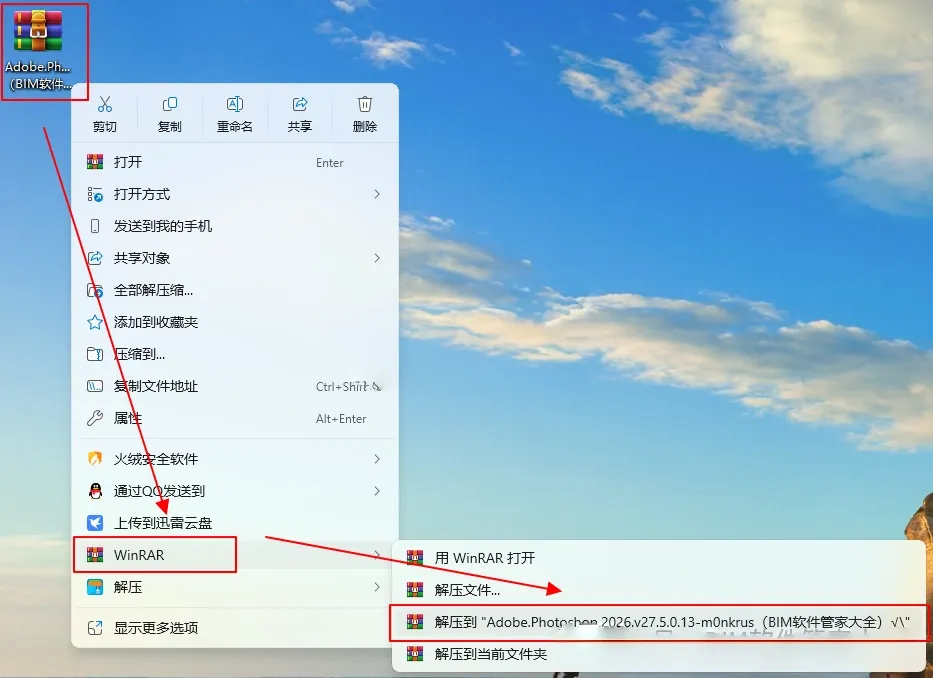Choose 上传到迅雷云盘 menu item
The width and height of the screenshot is (933, 678).
click(235, 523)
